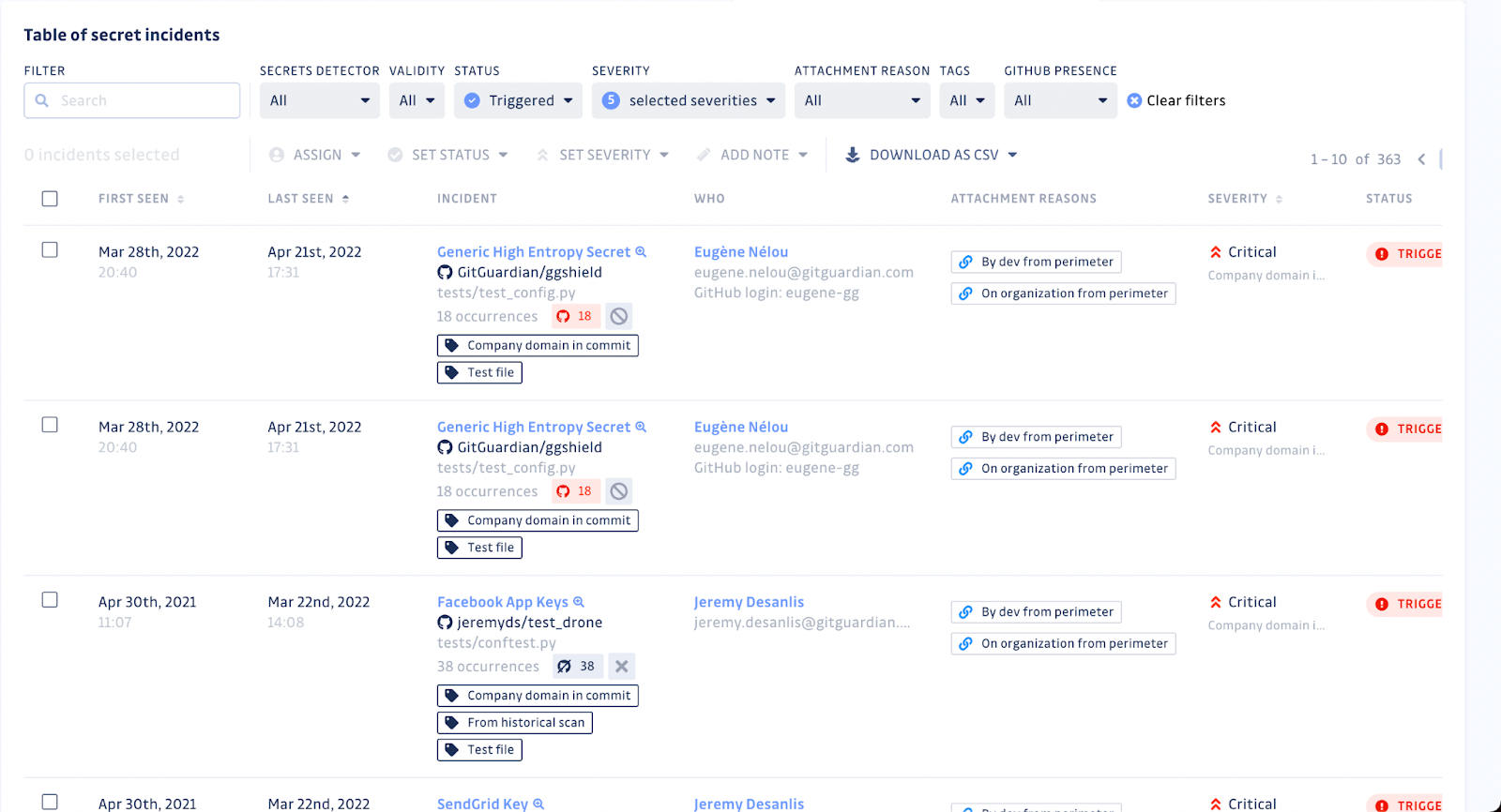1501x812 pixels.
Task: Expand the SET SEVERITY action menu
Action: [602, 155]
